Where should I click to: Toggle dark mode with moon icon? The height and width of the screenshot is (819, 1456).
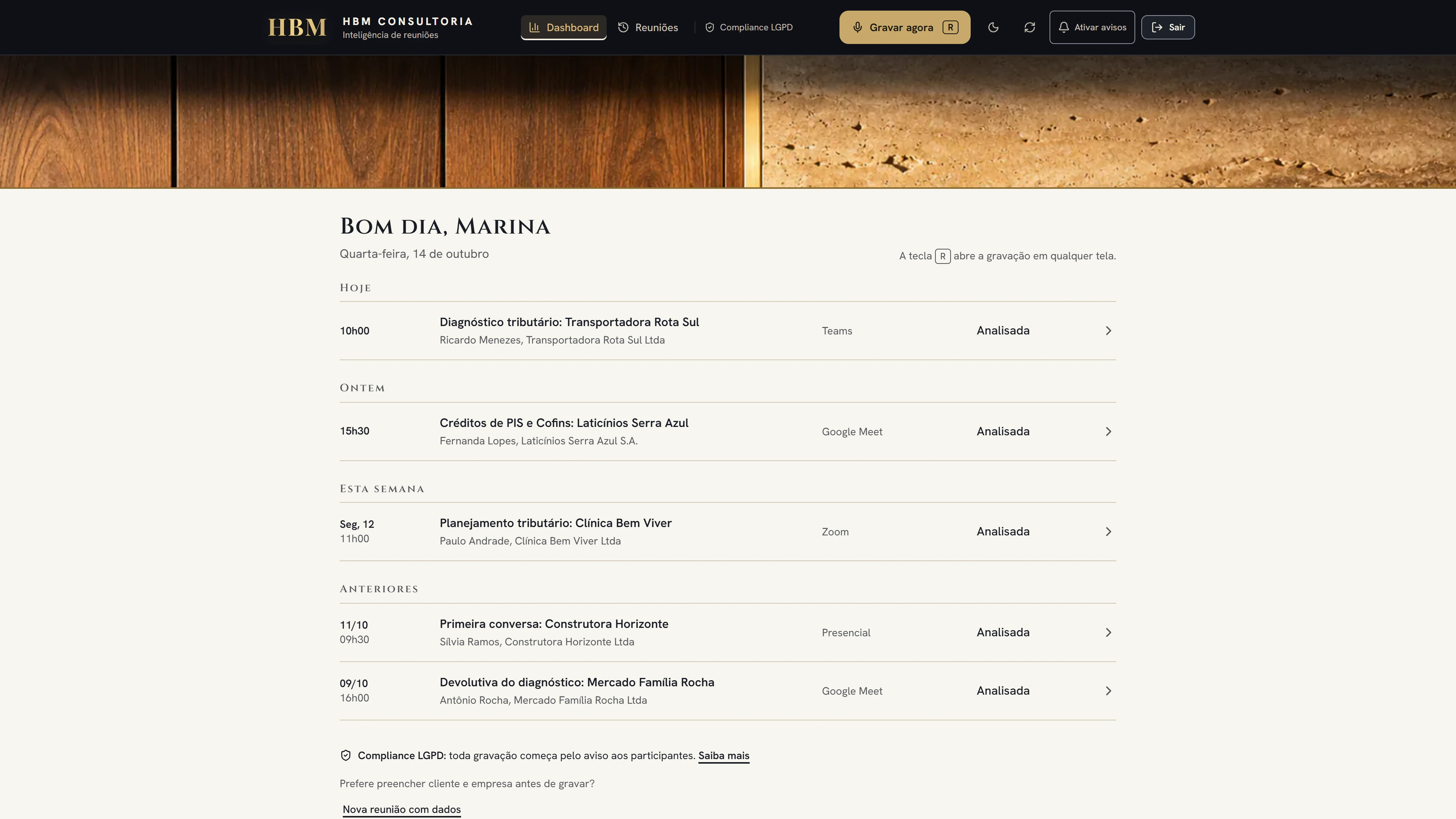(x=993, y=27)
